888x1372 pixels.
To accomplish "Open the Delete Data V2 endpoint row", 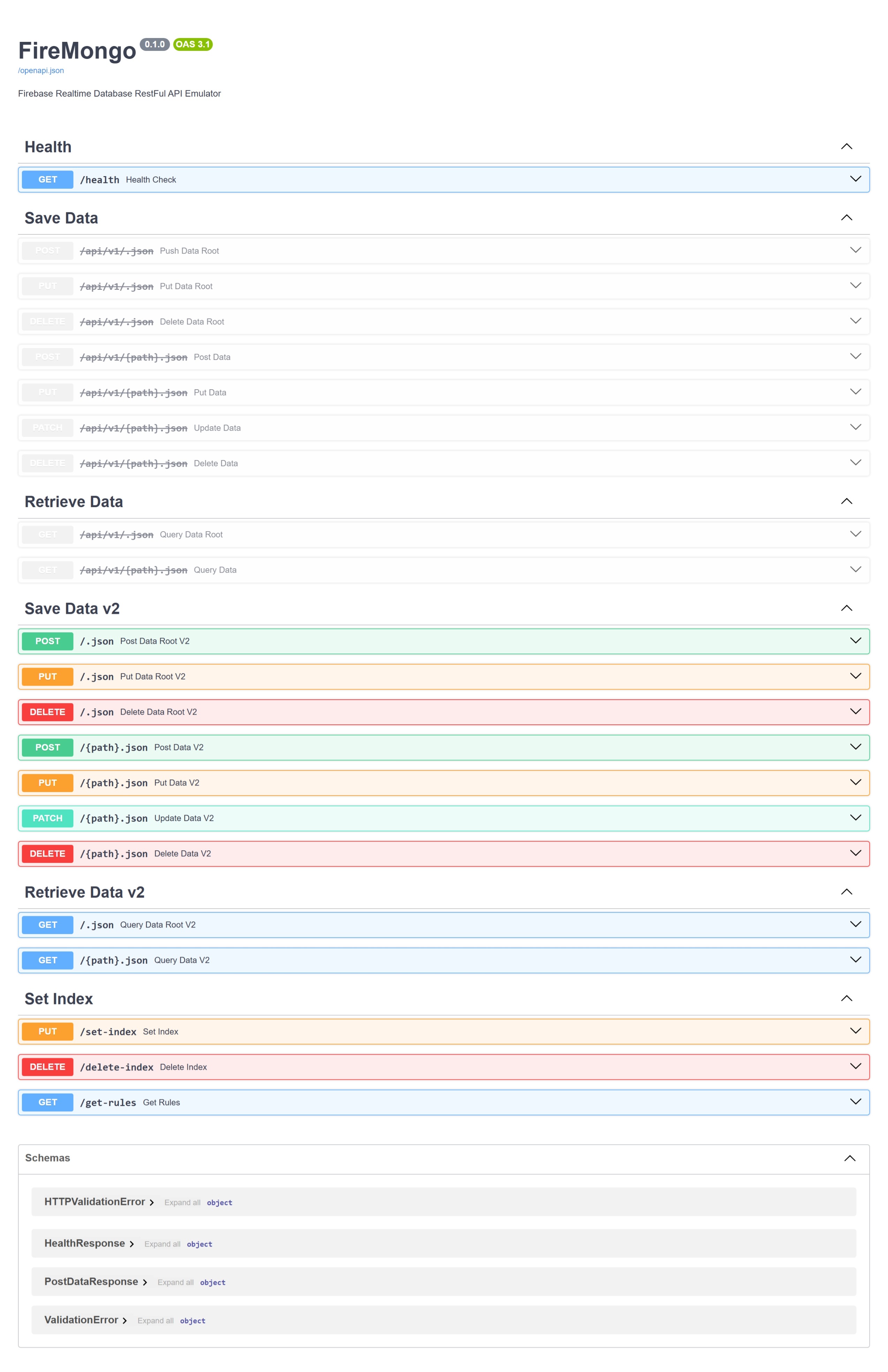I will (443, 854).
